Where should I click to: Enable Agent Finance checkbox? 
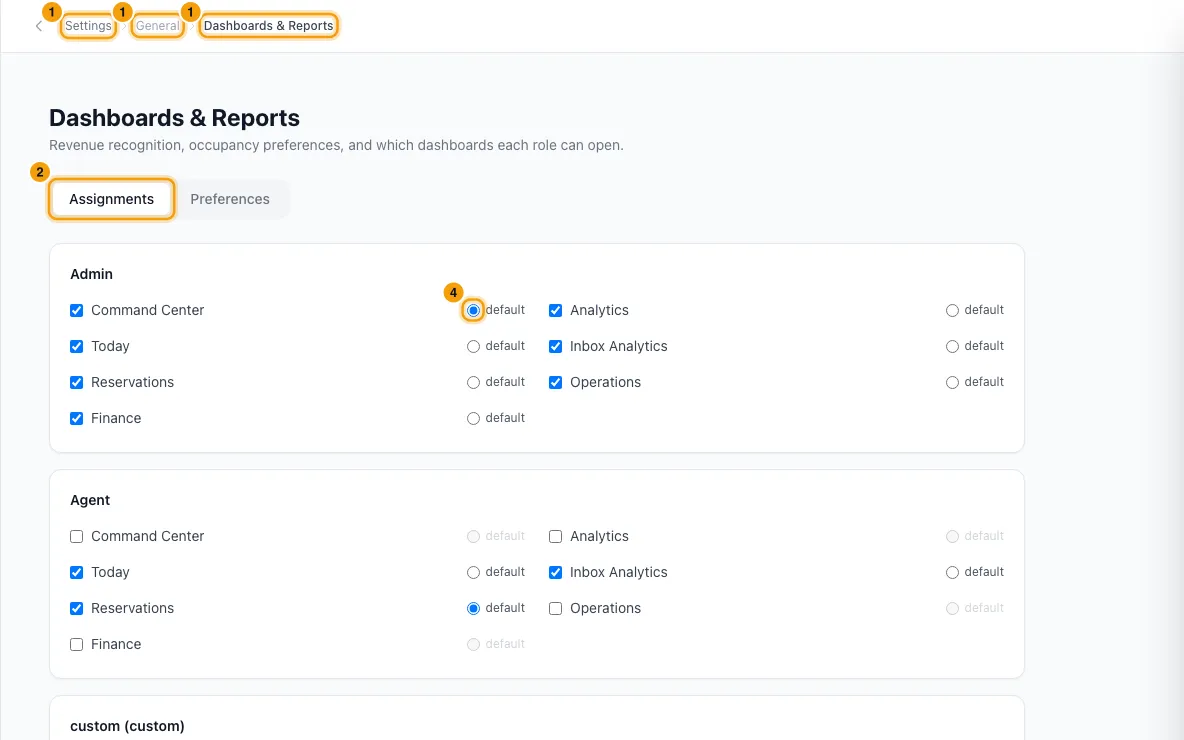point(76,645)
